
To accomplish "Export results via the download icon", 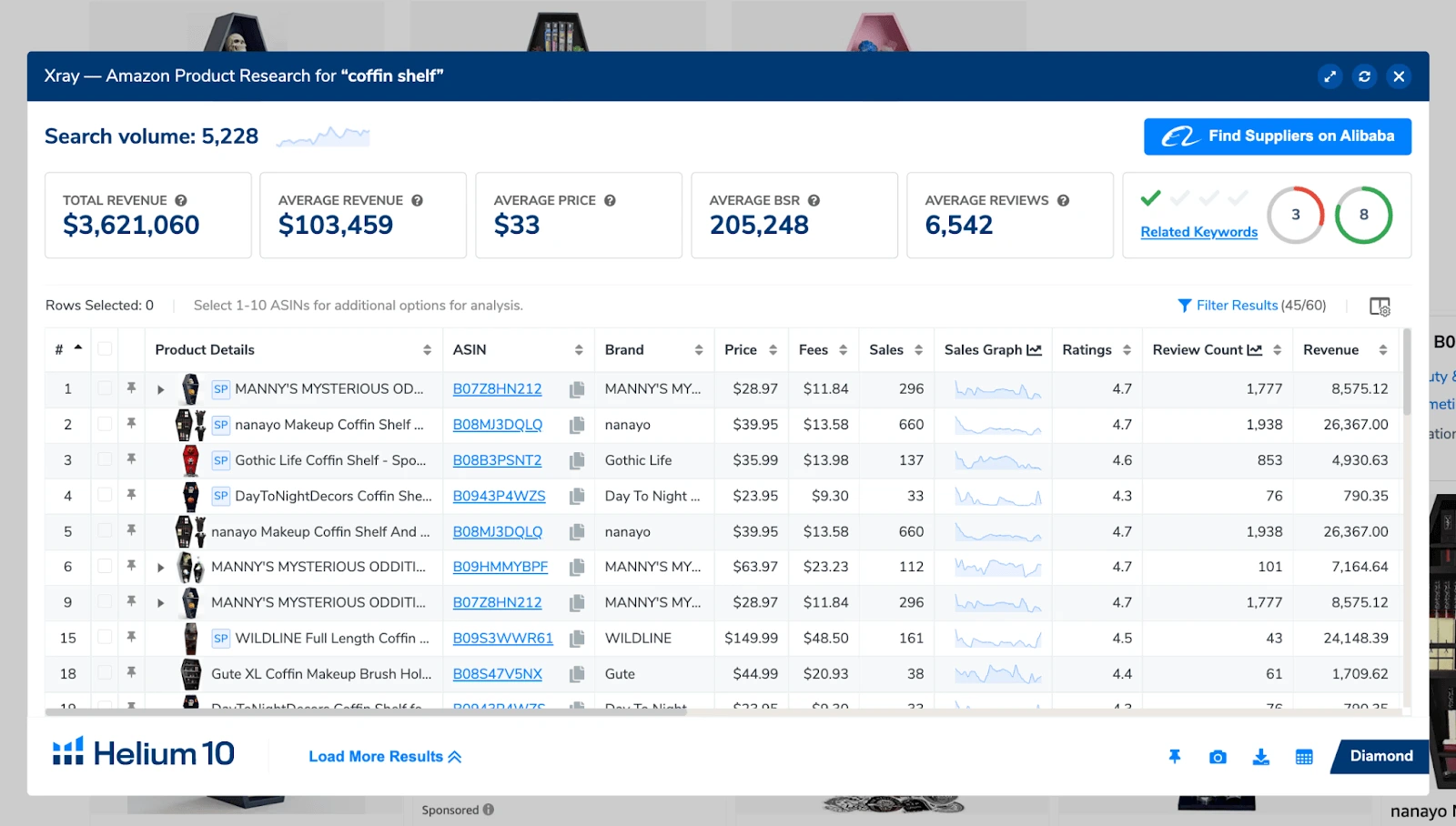I will tap(1260, 756).
